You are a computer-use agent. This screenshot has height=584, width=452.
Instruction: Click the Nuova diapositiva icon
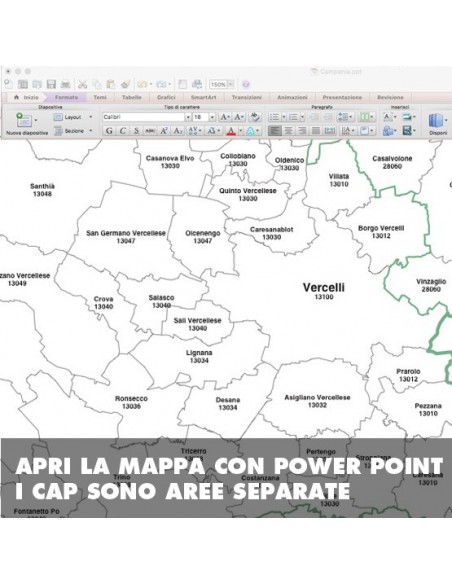click(24, 120)
